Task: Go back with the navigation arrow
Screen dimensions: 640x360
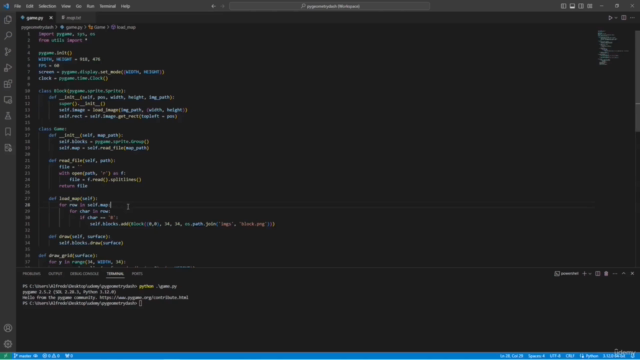Action: [213, 6]
